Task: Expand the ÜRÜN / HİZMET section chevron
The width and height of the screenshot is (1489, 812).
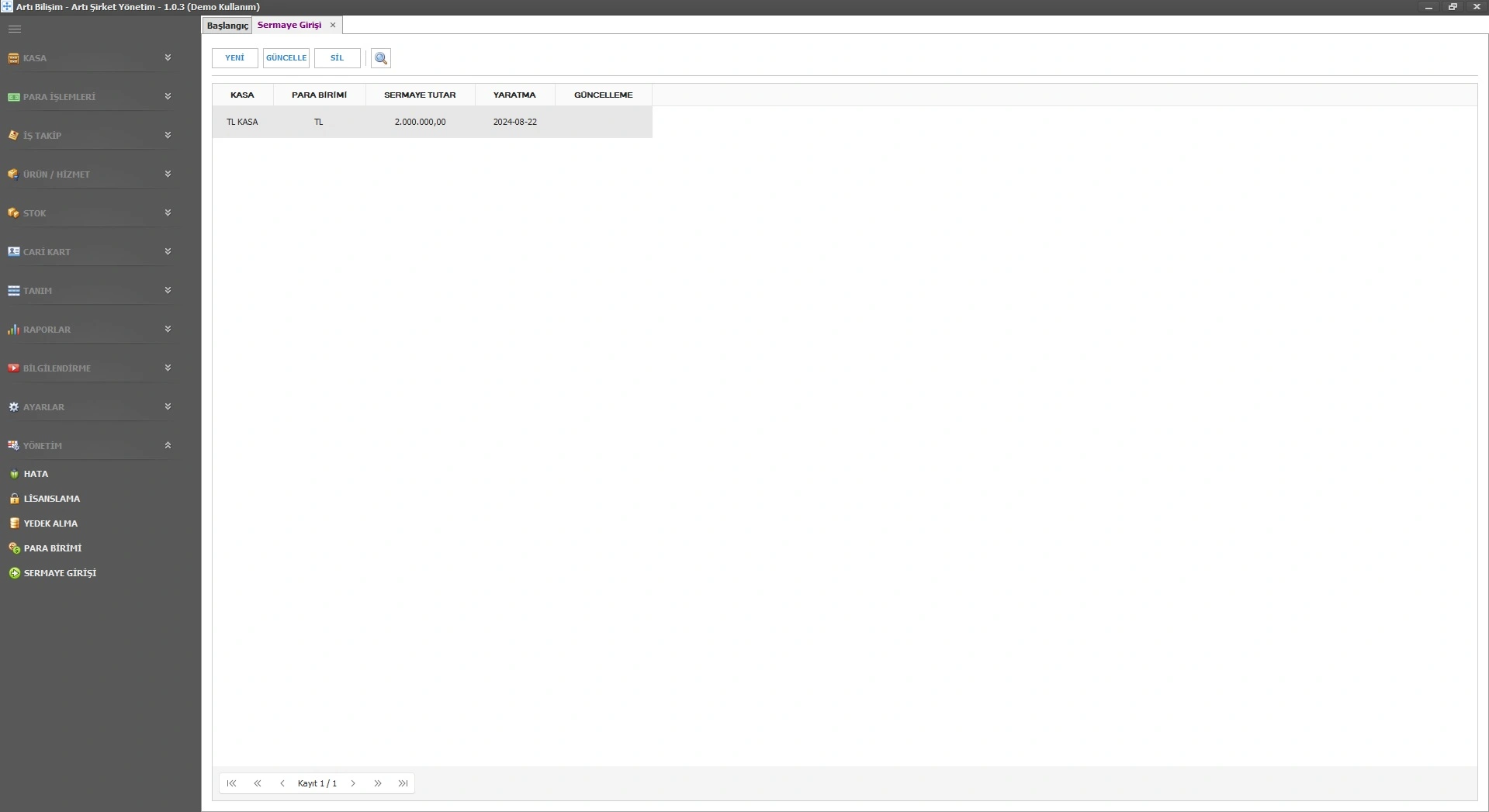Action: tap(168, 174)
